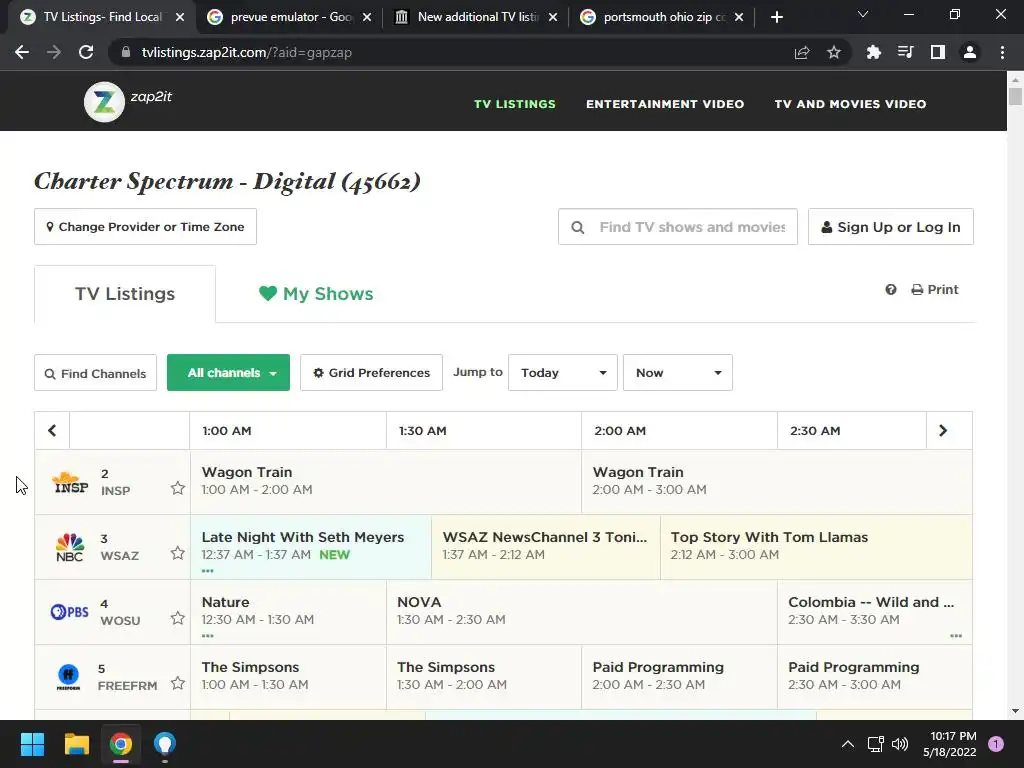Image resolution: width=1024 pixels, height=768 pixels.
Task: Click the Freeform channel logo
Action: (x=69, y=677)
